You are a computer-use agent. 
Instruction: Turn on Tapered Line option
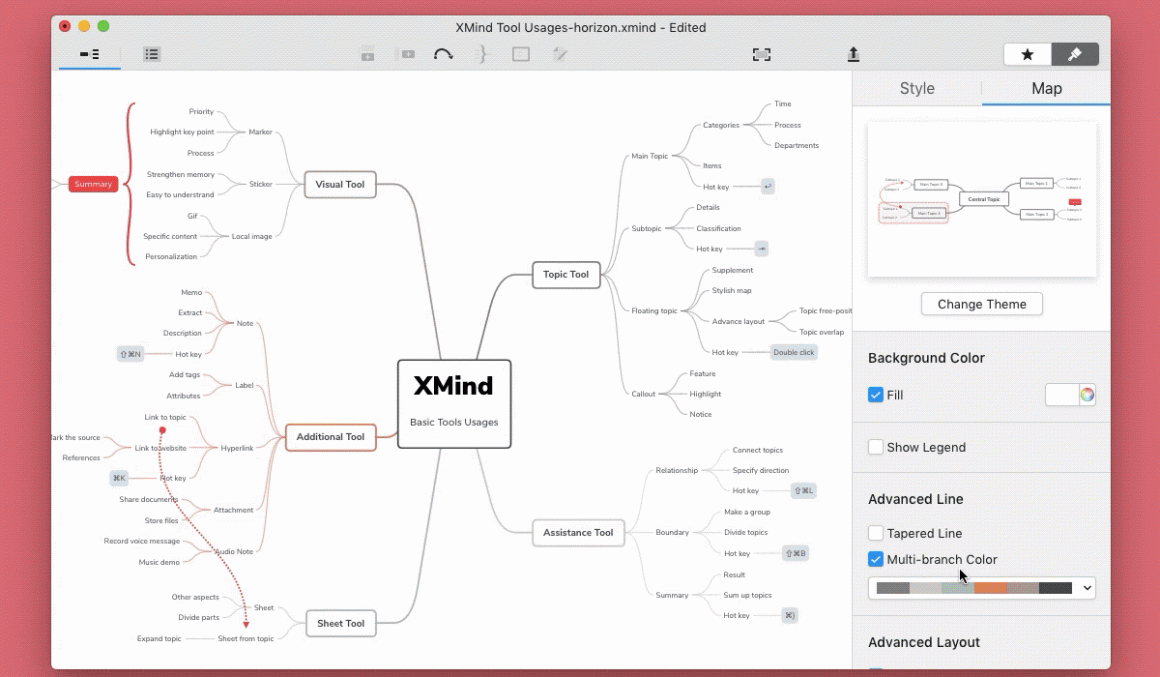tap(876, 533)
